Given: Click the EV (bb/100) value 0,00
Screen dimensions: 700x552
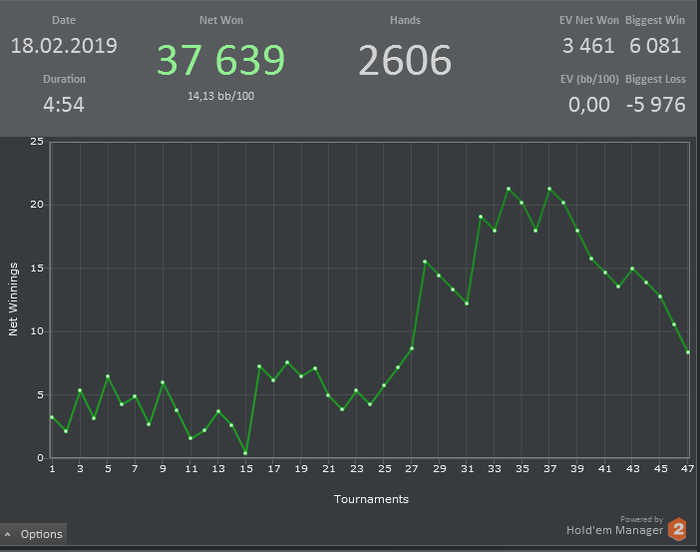Looking at the screenshot, I should 589,105.
